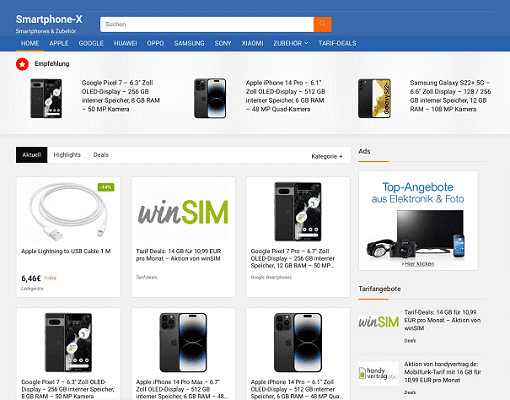This screenshot has height=400, width=510.
Task: Open the SONY category menu
Action: [x=223, y=43]
